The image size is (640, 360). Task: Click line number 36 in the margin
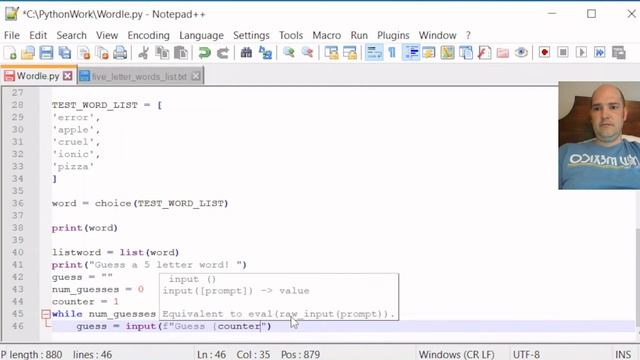click(18, 203)
